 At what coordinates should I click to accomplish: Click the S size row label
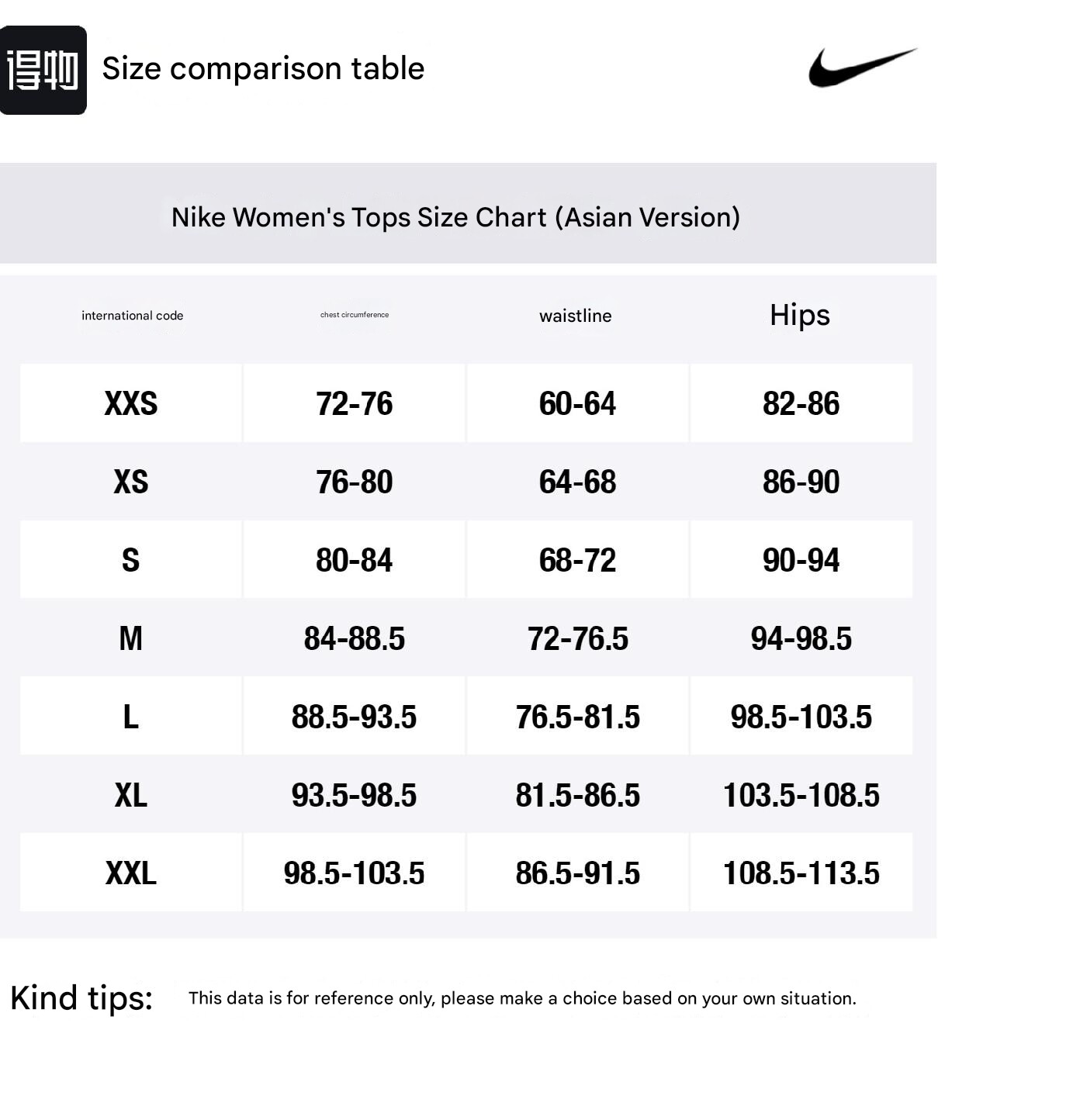tap(130, 560)
